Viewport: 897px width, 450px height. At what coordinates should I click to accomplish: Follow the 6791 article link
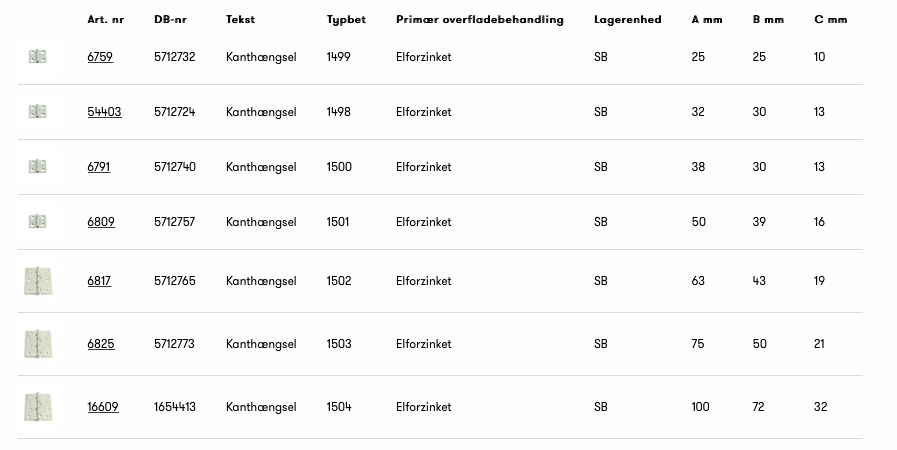pyautogui.click(x=99, y=167)
